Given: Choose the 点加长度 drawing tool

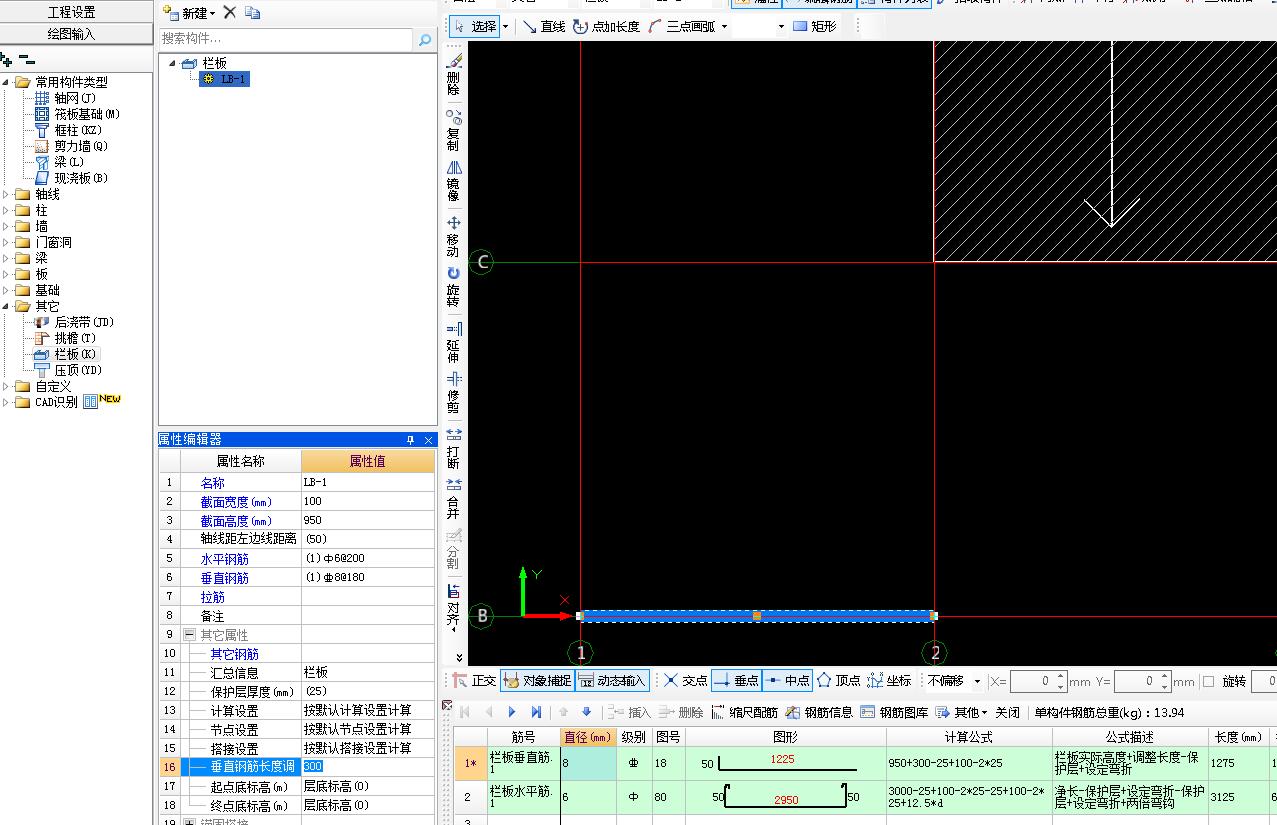Looking at the screenshot, I should tap(606, 26).
